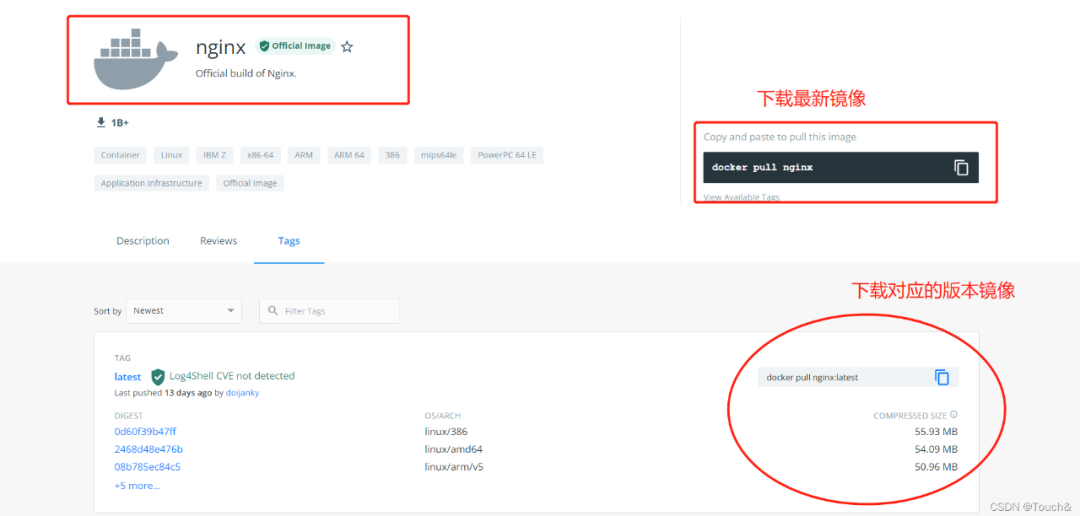Click the mips64le tag

coord(439,155)
